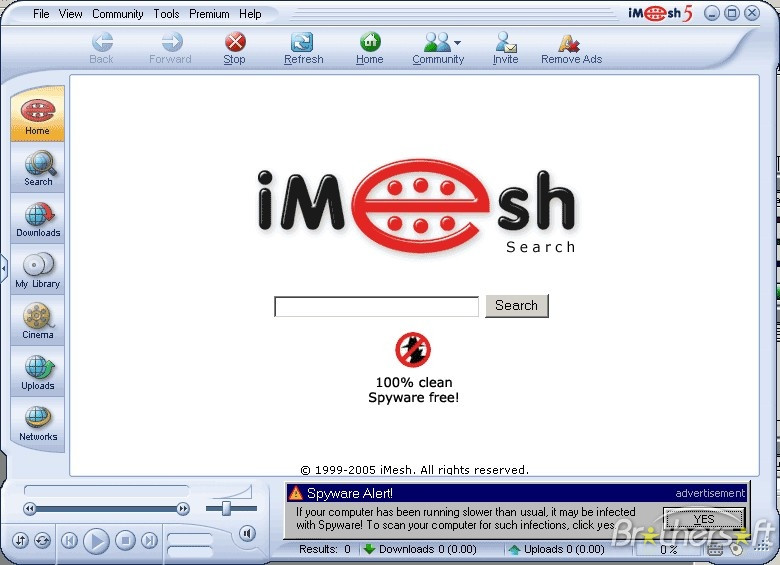Toggle repeat with the circular arrows button
Viewport: 780px width, 565px height.
(x=42, y=541)
